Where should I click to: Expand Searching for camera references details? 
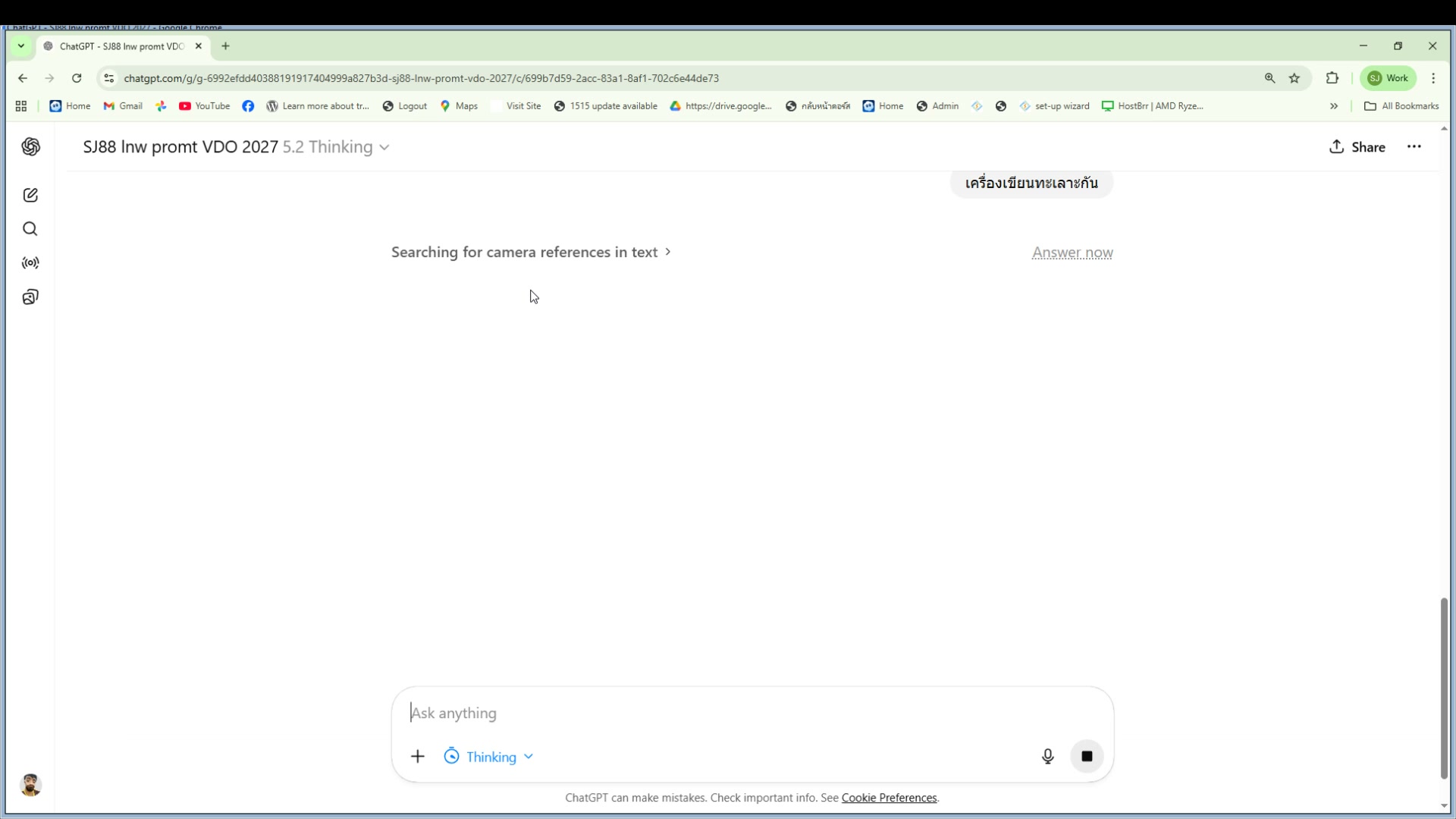[x=531, y=252]
